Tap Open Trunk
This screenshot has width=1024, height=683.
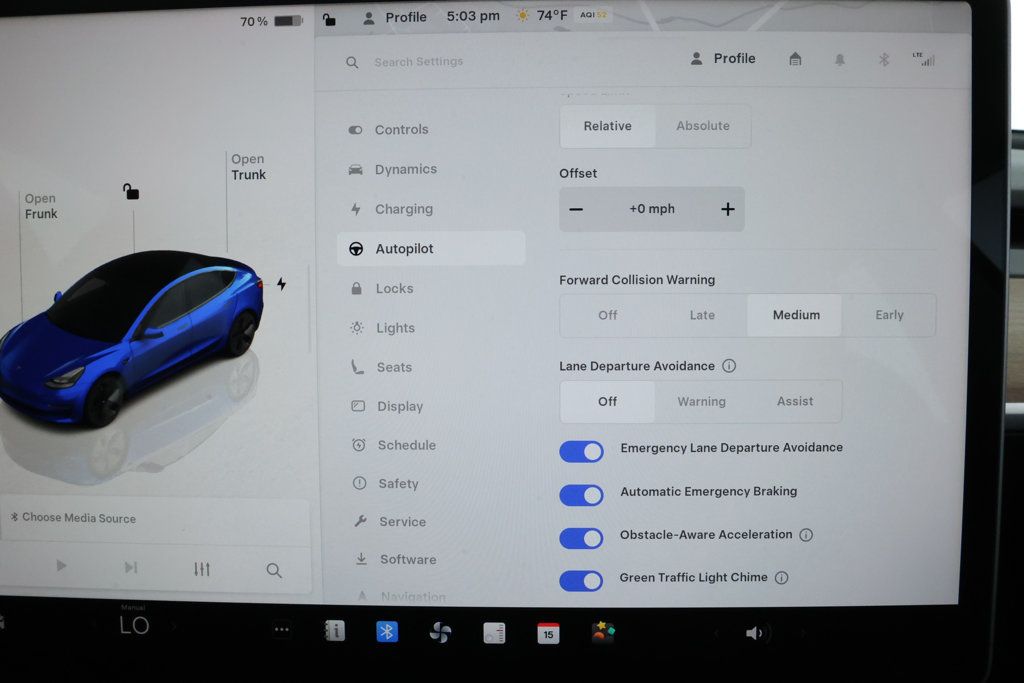(248, 167)
